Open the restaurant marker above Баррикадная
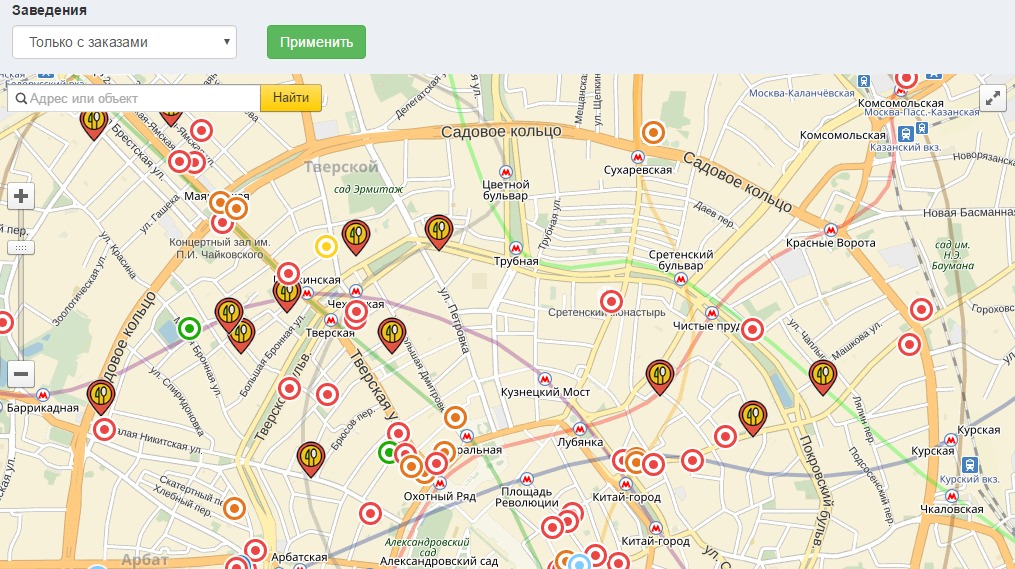The height and width of the screenshot is (569, 1015). tap(100, 395)
